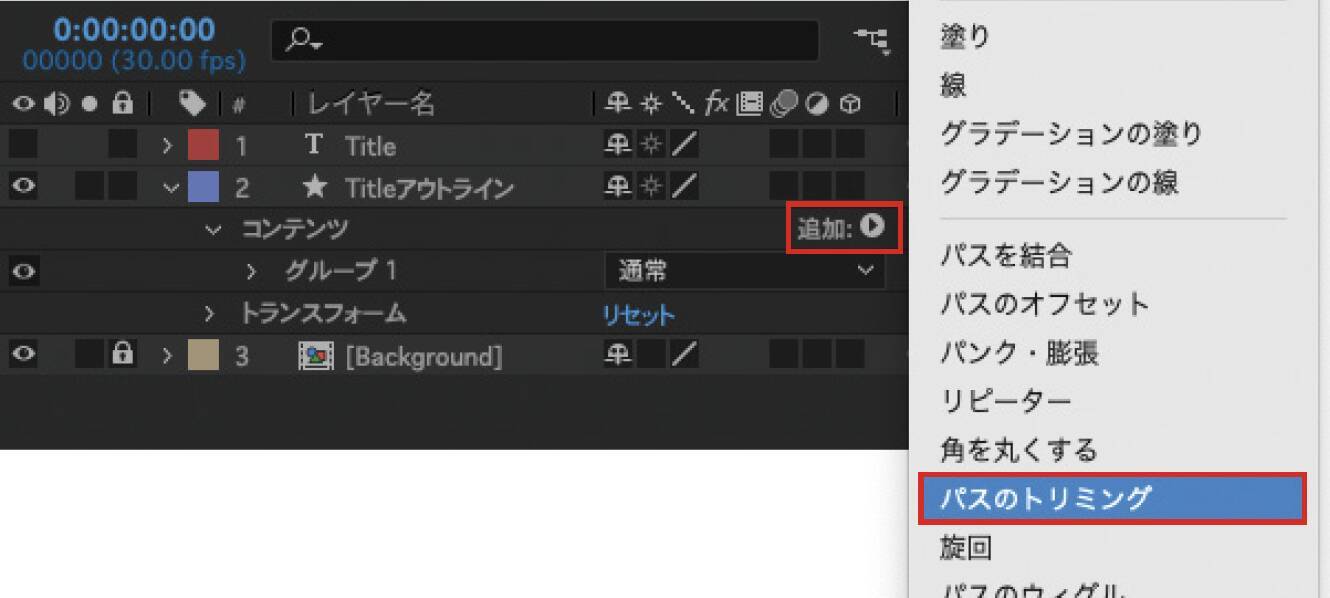
Task: Click the 追加 add arrow button
Action: coord(873,227)
